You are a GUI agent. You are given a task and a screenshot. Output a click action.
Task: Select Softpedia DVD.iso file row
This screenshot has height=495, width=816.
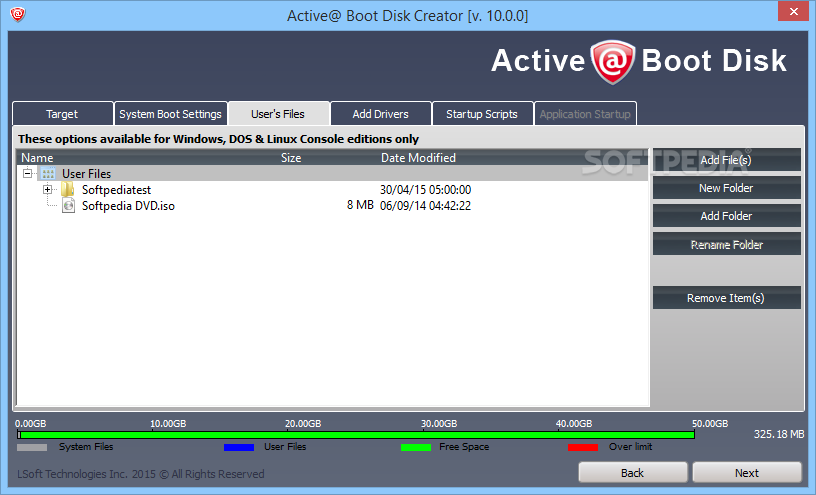point(333,206)
